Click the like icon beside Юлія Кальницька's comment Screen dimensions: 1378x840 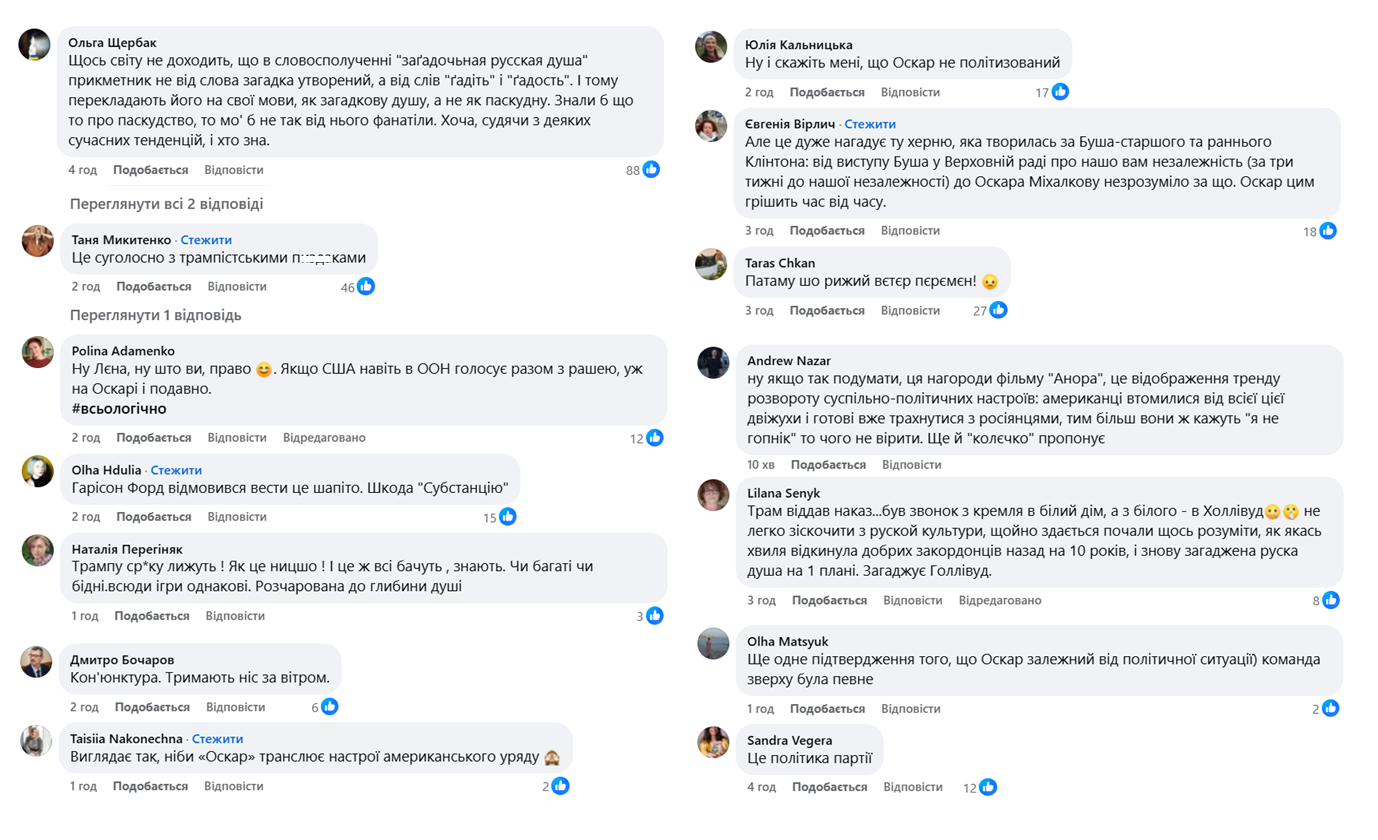pyautogui.click(x=1060, y=92)
